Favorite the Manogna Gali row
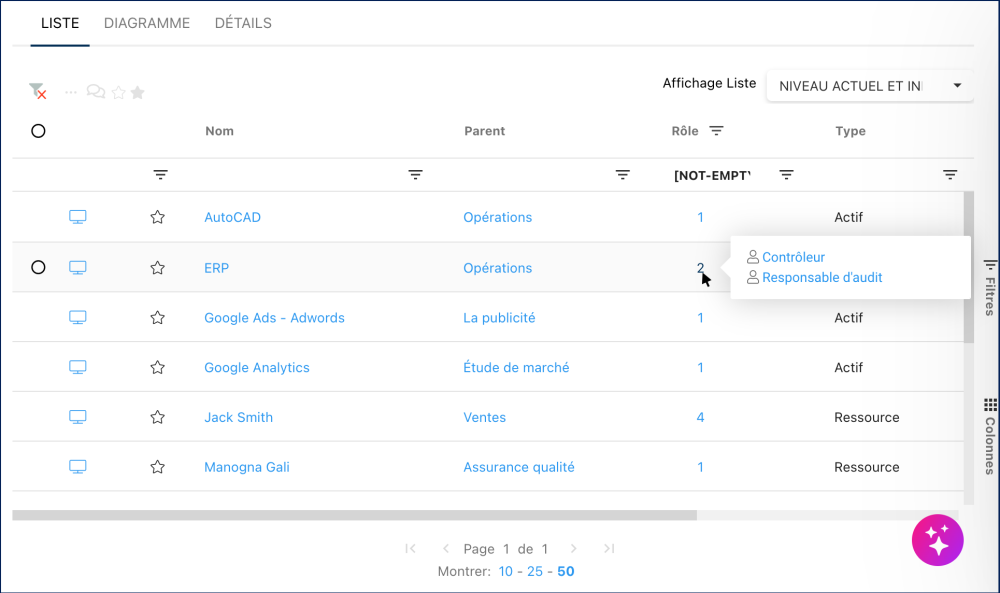1000x593 pixels. point(157,467)
